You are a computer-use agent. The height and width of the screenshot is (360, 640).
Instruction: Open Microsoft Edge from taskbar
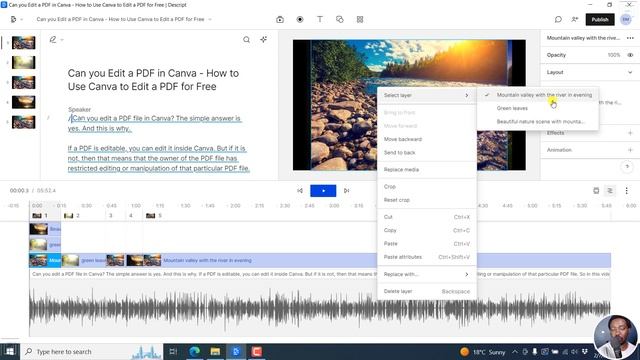point(195,351)
